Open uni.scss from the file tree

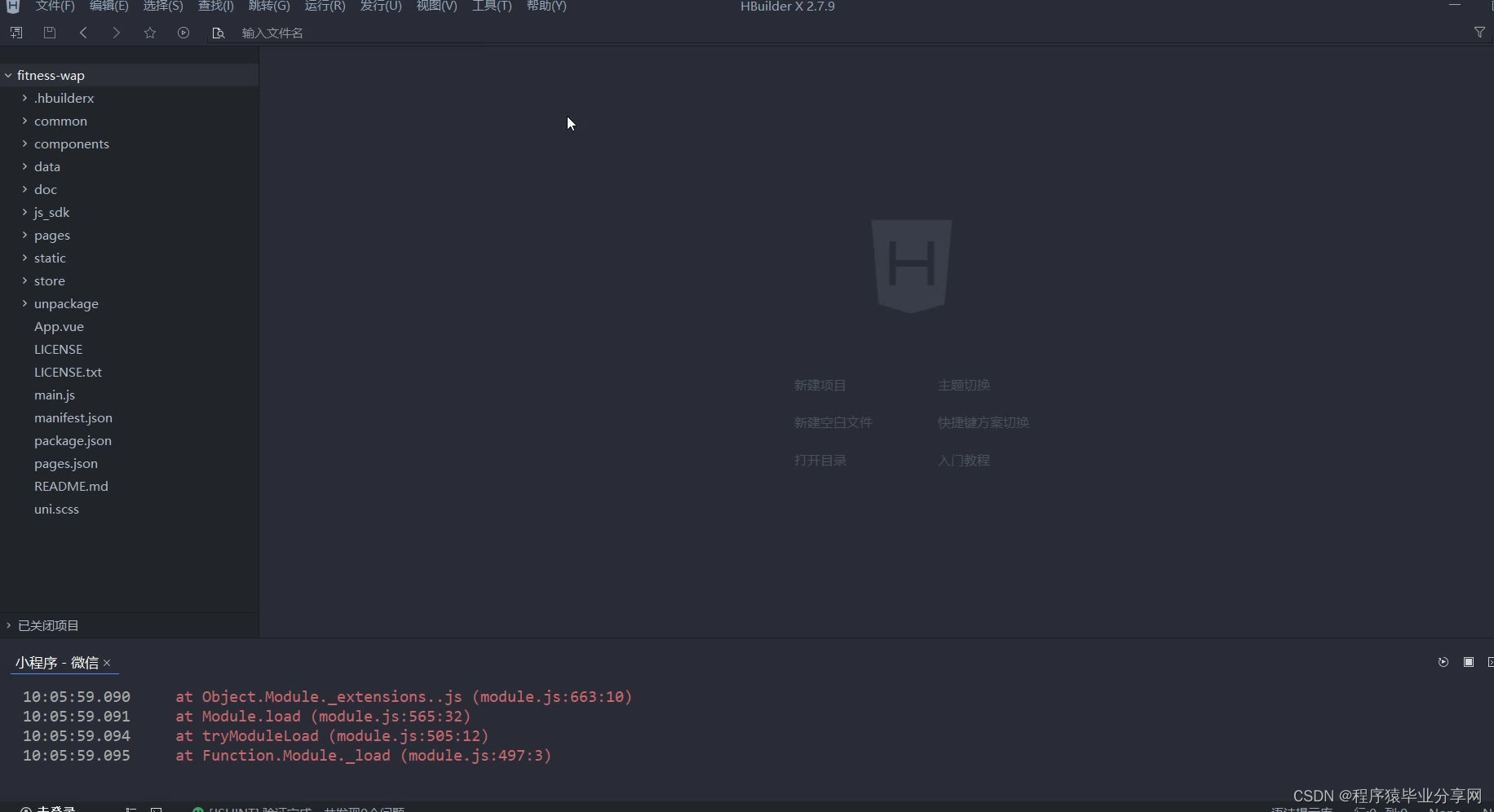[x=56, y=509]
